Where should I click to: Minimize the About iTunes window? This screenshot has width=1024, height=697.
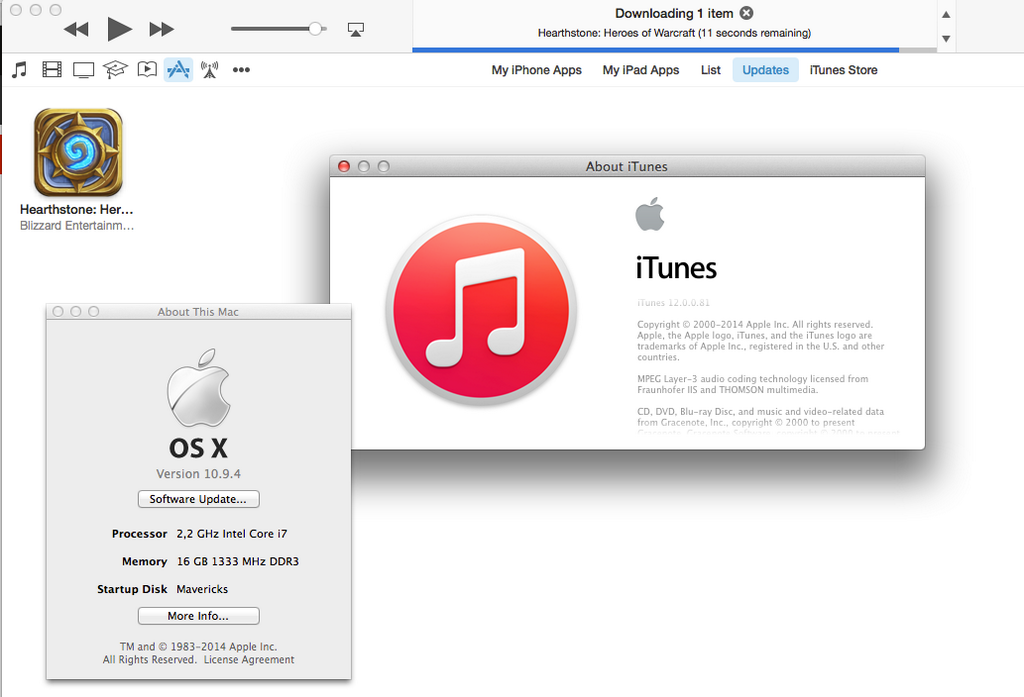pyautogui.click(x=364, y=167)
